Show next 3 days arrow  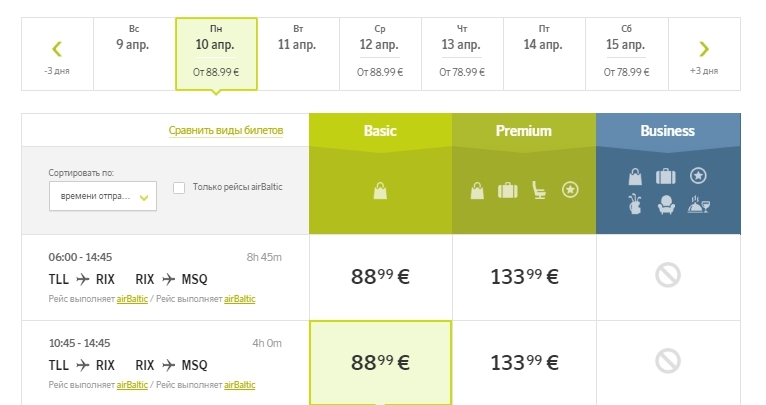point(704,49)
